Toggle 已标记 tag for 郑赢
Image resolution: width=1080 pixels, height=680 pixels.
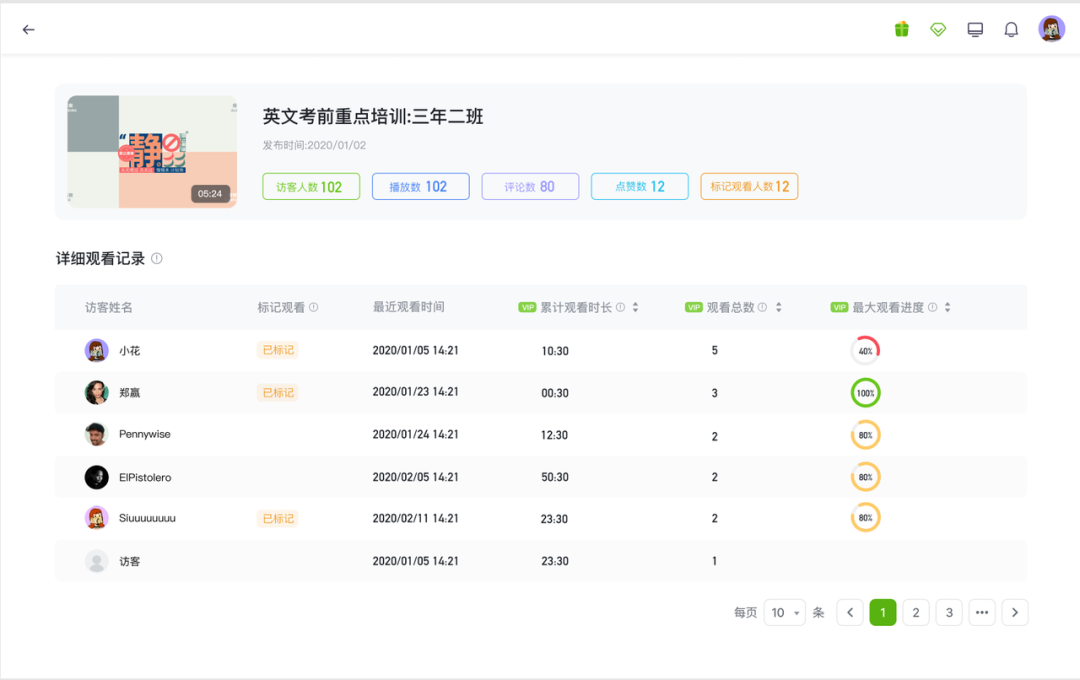278,393
